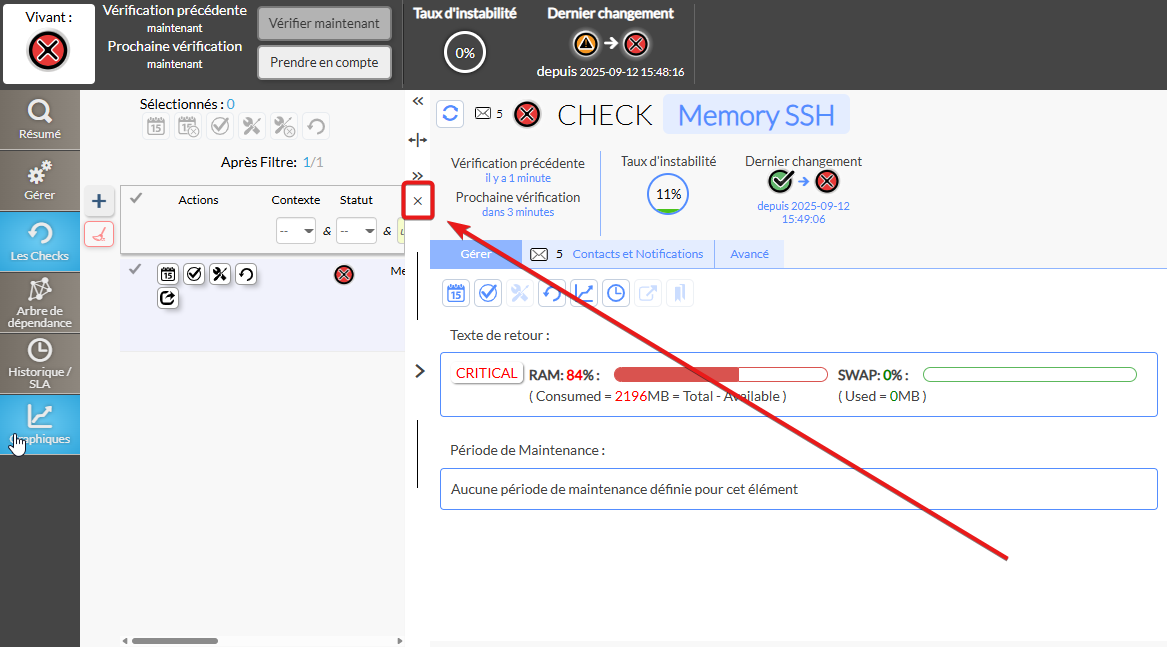The image size is (1167, 647).
Task: Click the graph icon in detail toolbar
Action: 584,293
